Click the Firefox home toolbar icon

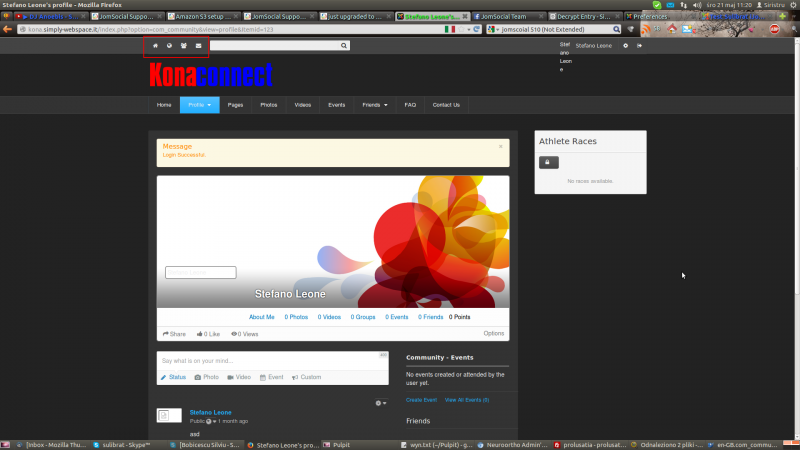tap(672, 29)
